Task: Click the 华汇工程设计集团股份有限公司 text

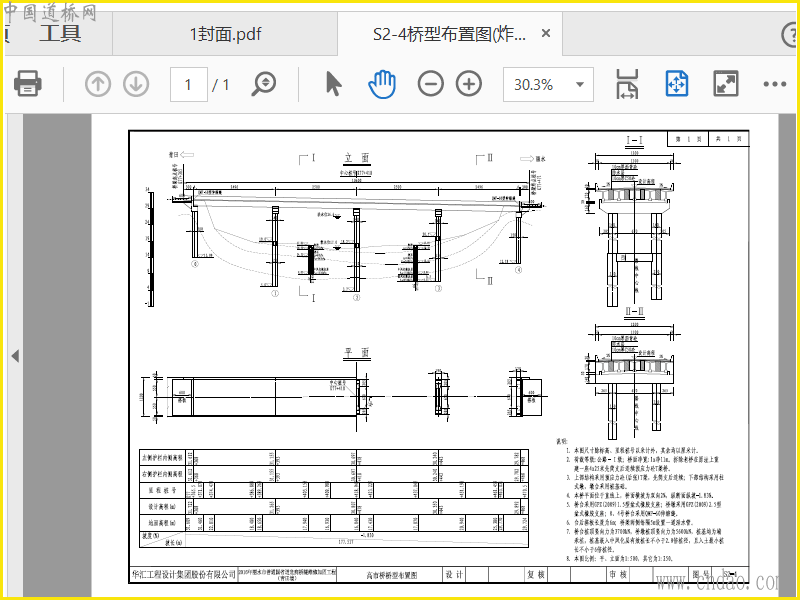Action: [184, 574]
